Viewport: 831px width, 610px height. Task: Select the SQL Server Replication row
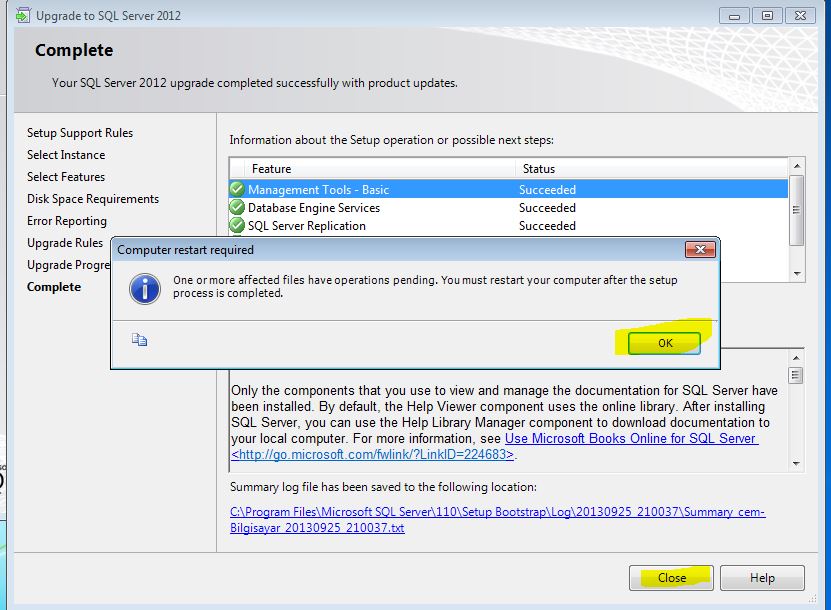pyautogui.click(x=508, y=225)
